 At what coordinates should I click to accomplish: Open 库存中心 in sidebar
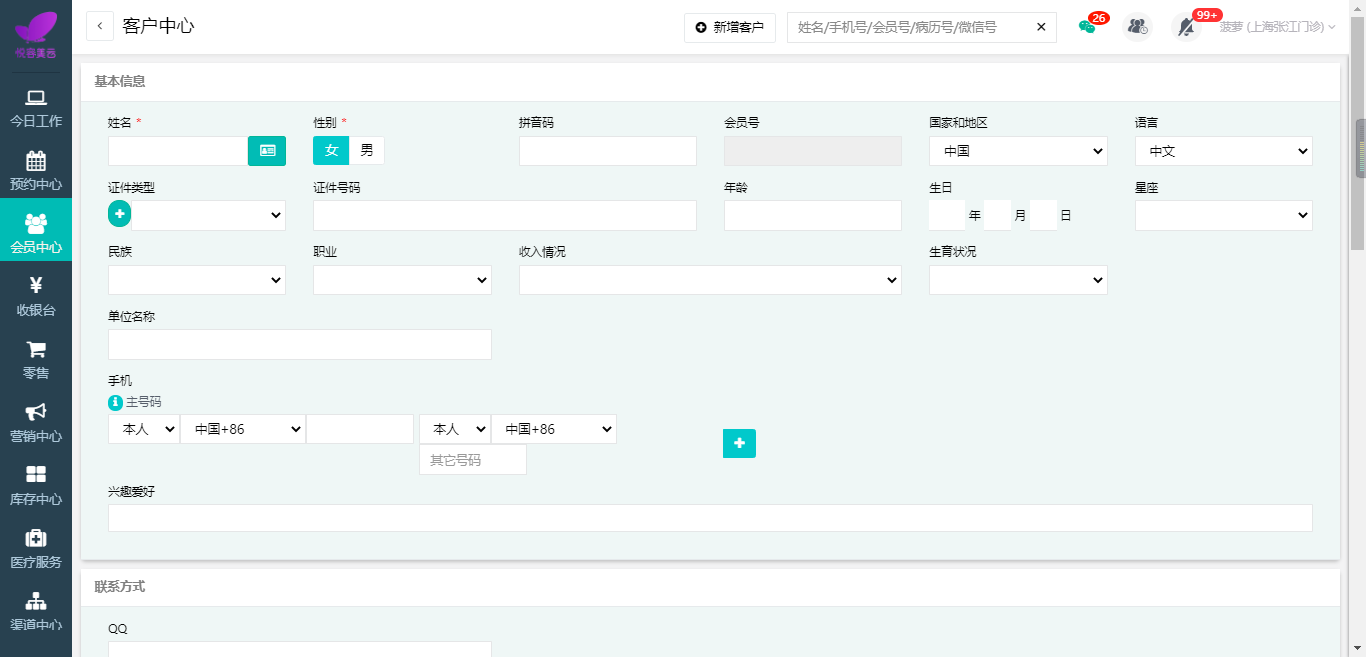36,486
